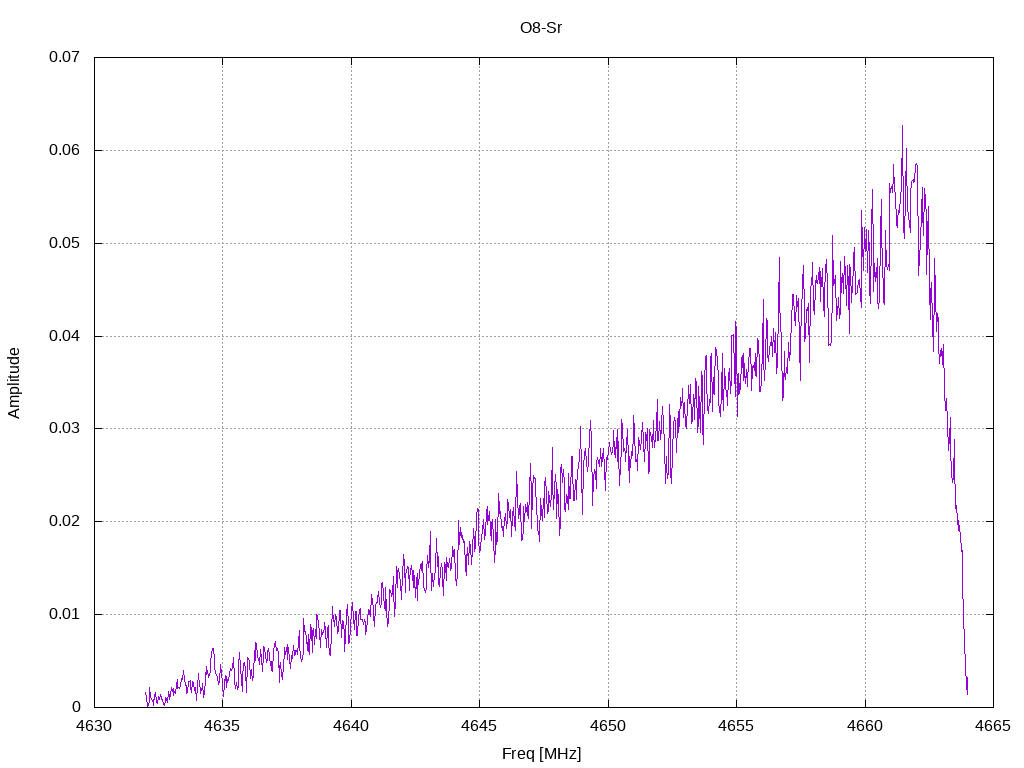Click the 0.04 y-axis tick label
Screen dimensions: 1024x768
click(65, 336)
